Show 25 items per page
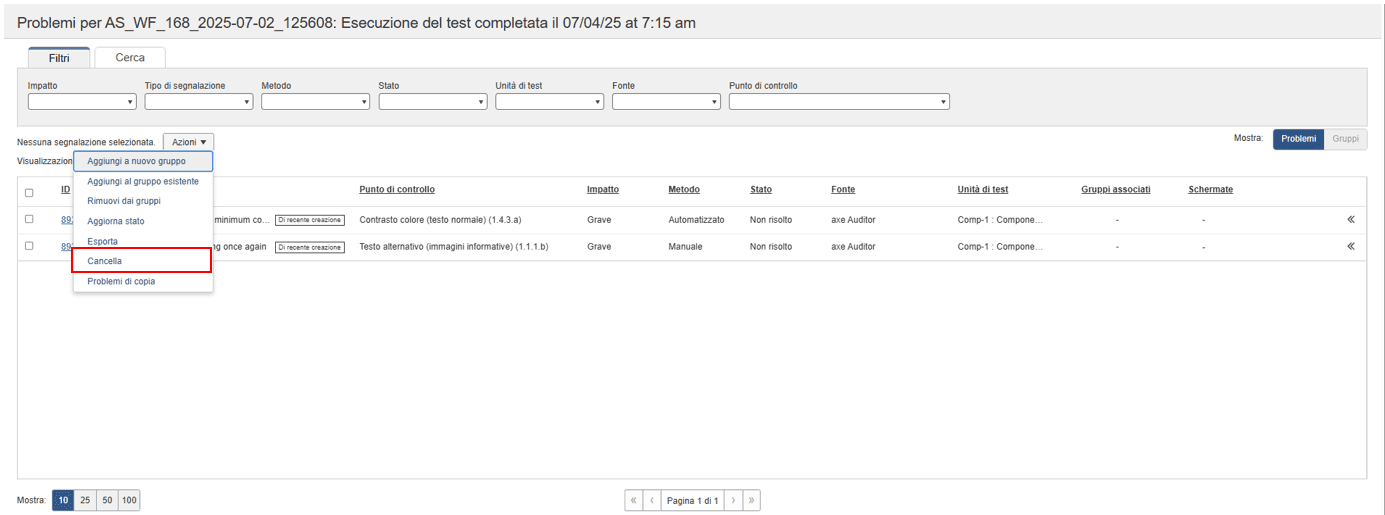 pos(85,500)
